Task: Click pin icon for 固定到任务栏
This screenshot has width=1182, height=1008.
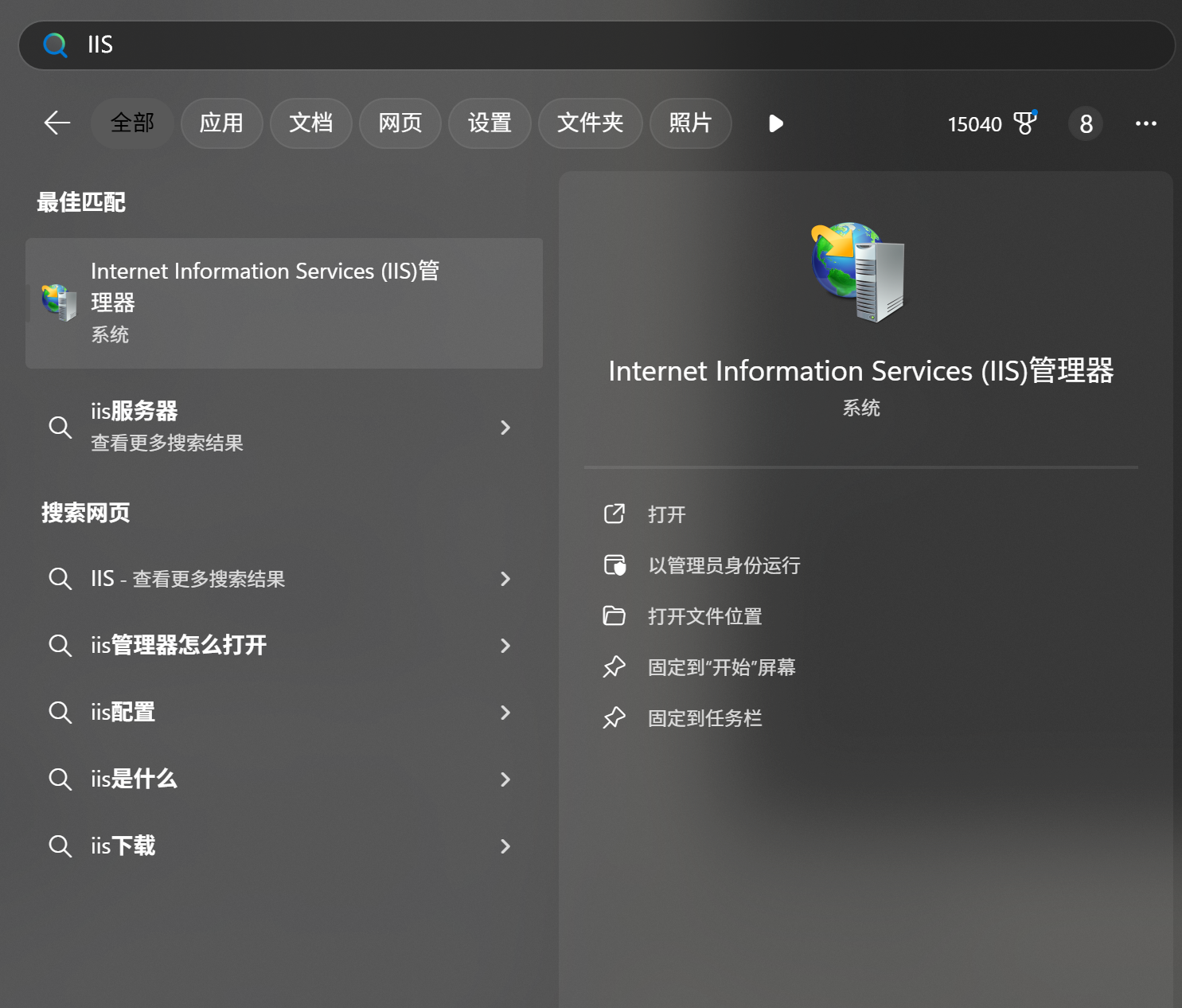Action: tap(614, 717)
